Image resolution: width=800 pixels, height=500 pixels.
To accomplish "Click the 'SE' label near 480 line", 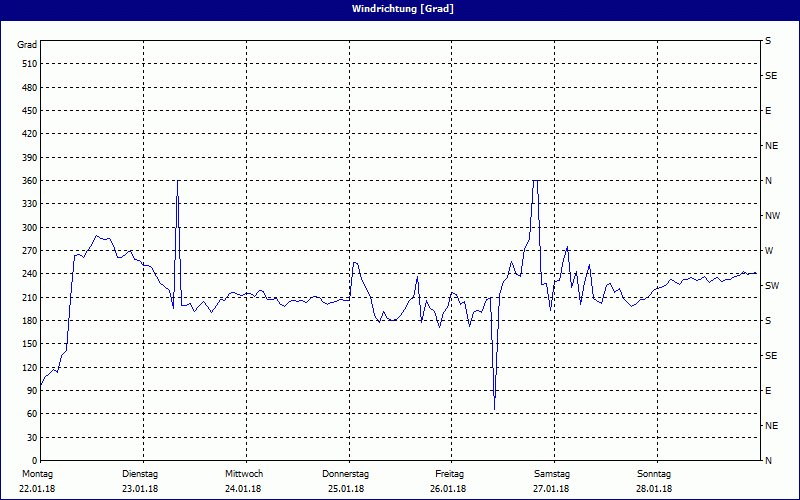I will (x=771, y=76).
